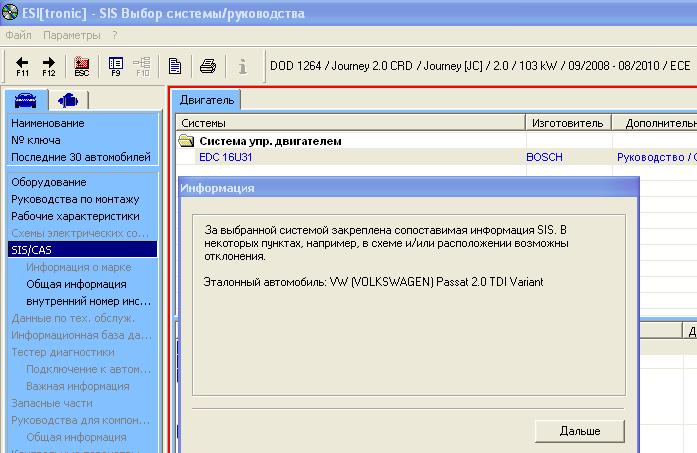Click Важная информация sub-item

pos(78,386)
